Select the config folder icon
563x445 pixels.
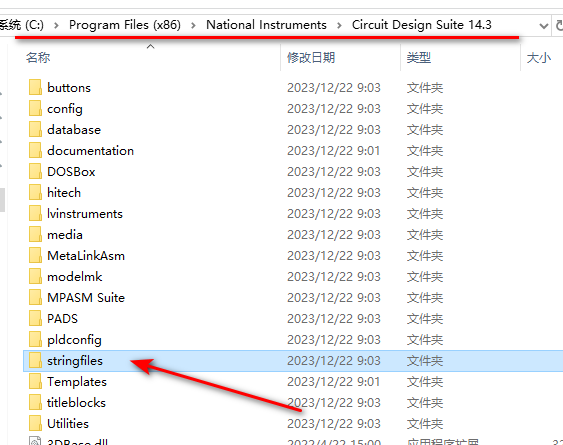[35, 108]
